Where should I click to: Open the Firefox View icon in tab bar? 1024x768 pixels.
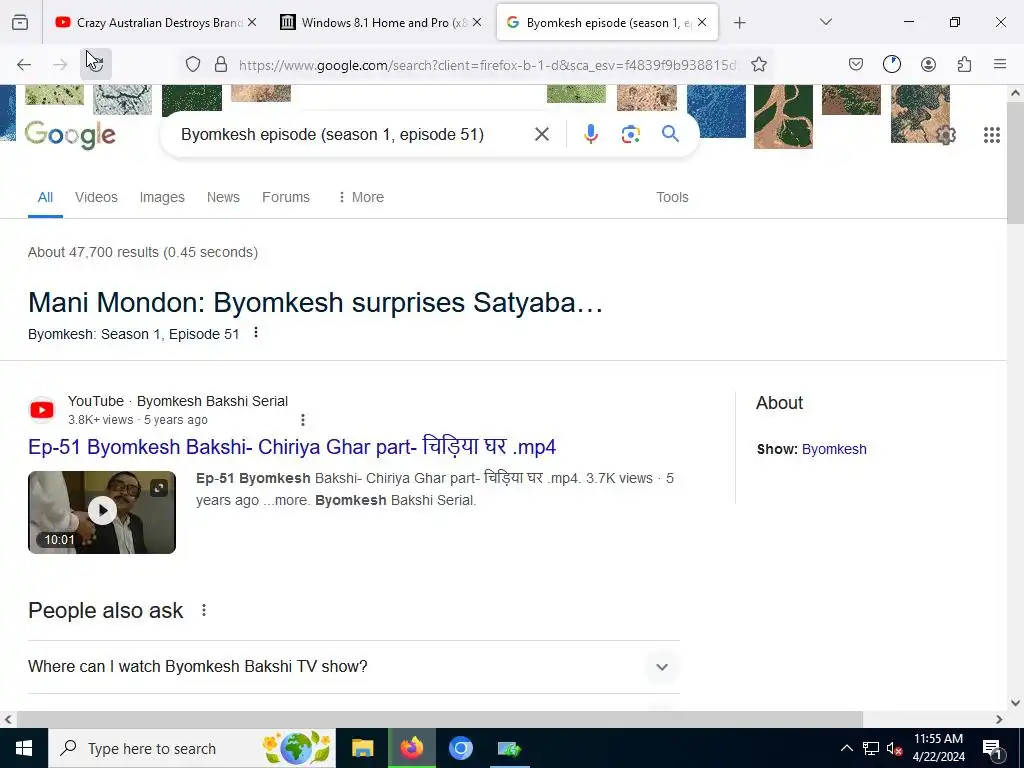coord(20,23)
